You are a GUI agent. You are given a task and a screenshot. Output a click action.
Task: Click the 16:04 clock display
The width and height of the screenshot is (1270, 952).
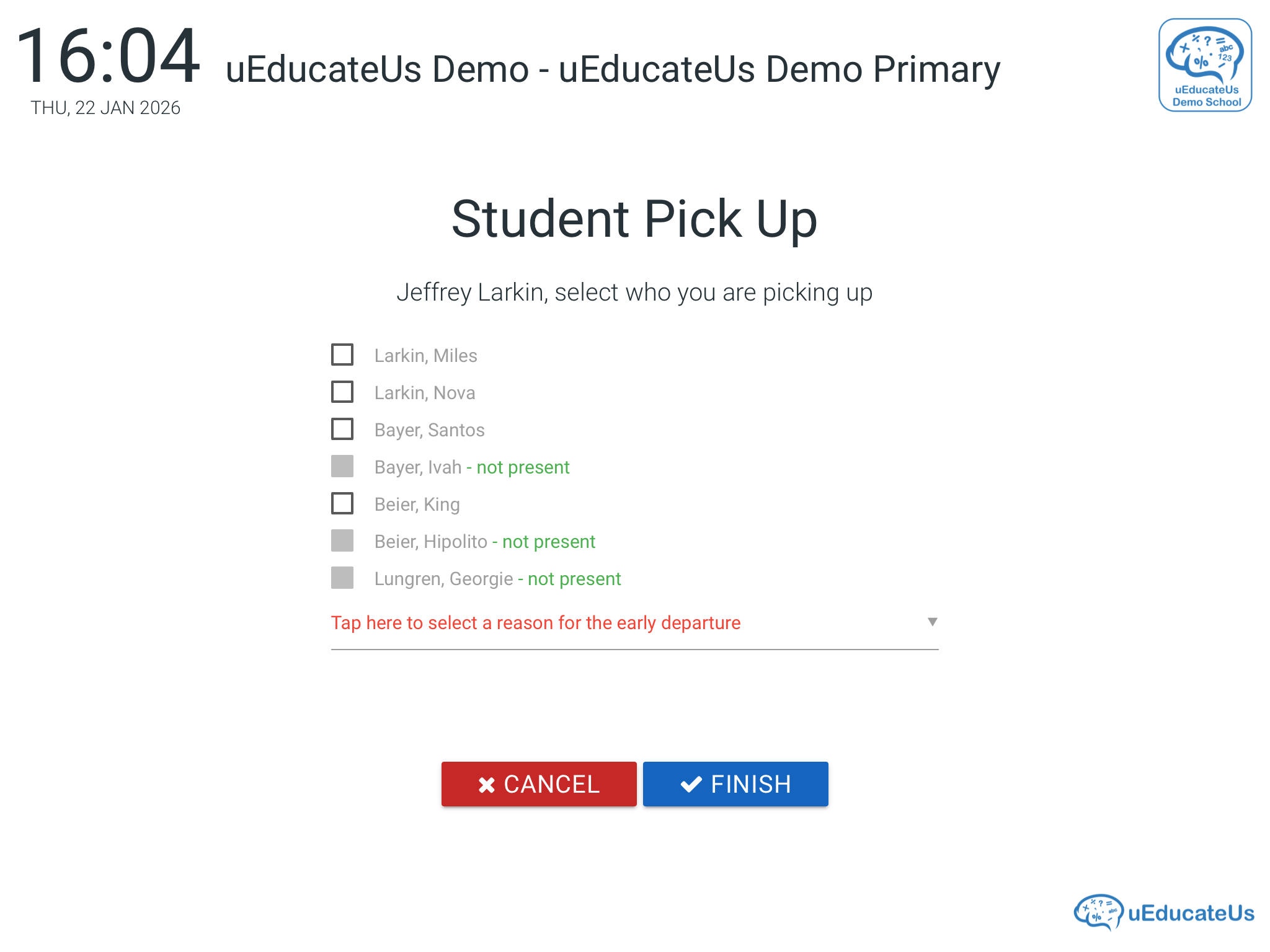tap(109, 56)
